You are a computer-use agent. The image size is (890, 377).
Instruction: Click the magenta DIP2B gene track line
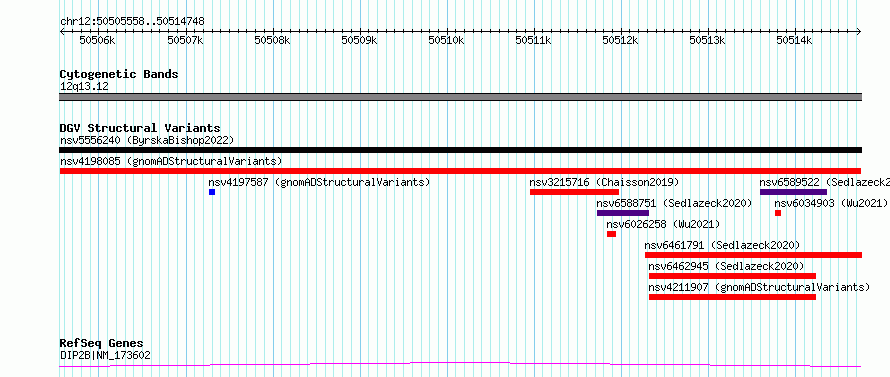coord(460,365)
